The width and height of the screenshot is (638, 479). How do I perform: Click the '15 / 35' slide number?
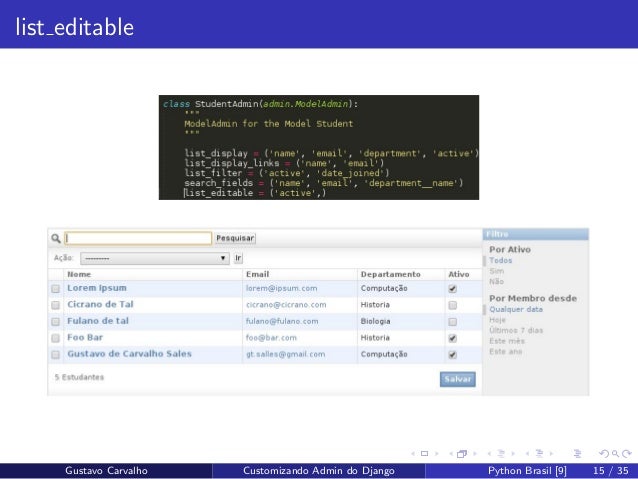pos(611,471)
